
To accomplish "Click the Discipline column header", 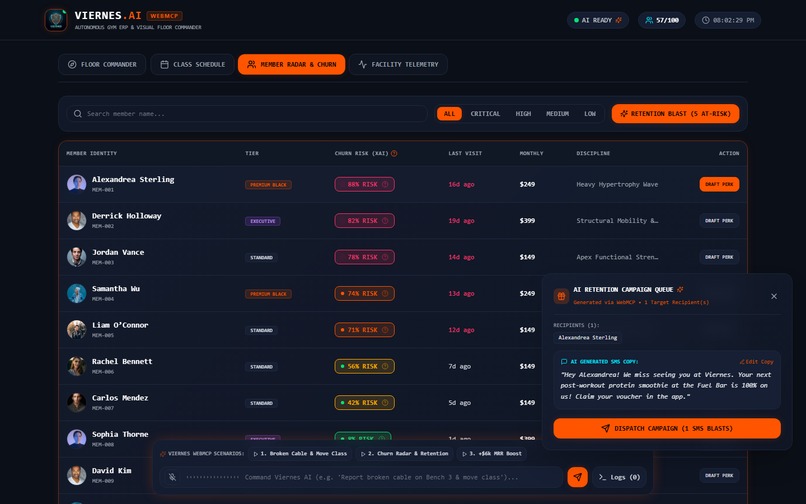I will [593, 153].
